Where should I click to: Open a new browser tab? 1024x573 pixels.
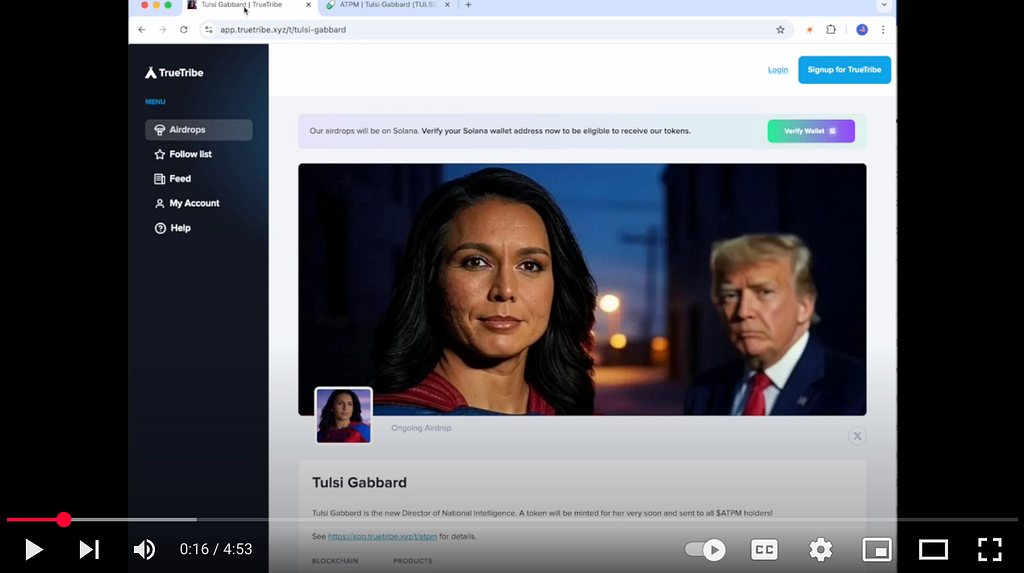coord(468,5)
